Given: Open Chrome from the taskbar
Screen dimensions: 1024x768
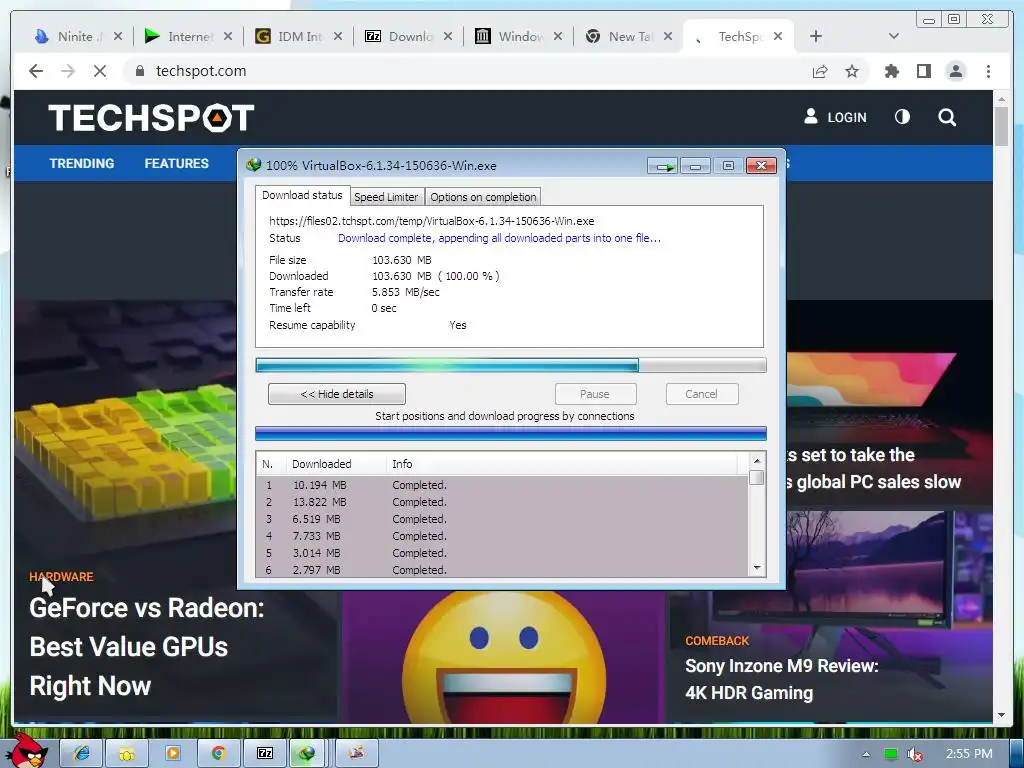Looking at the screenshot, I should [x=218, y=754].
